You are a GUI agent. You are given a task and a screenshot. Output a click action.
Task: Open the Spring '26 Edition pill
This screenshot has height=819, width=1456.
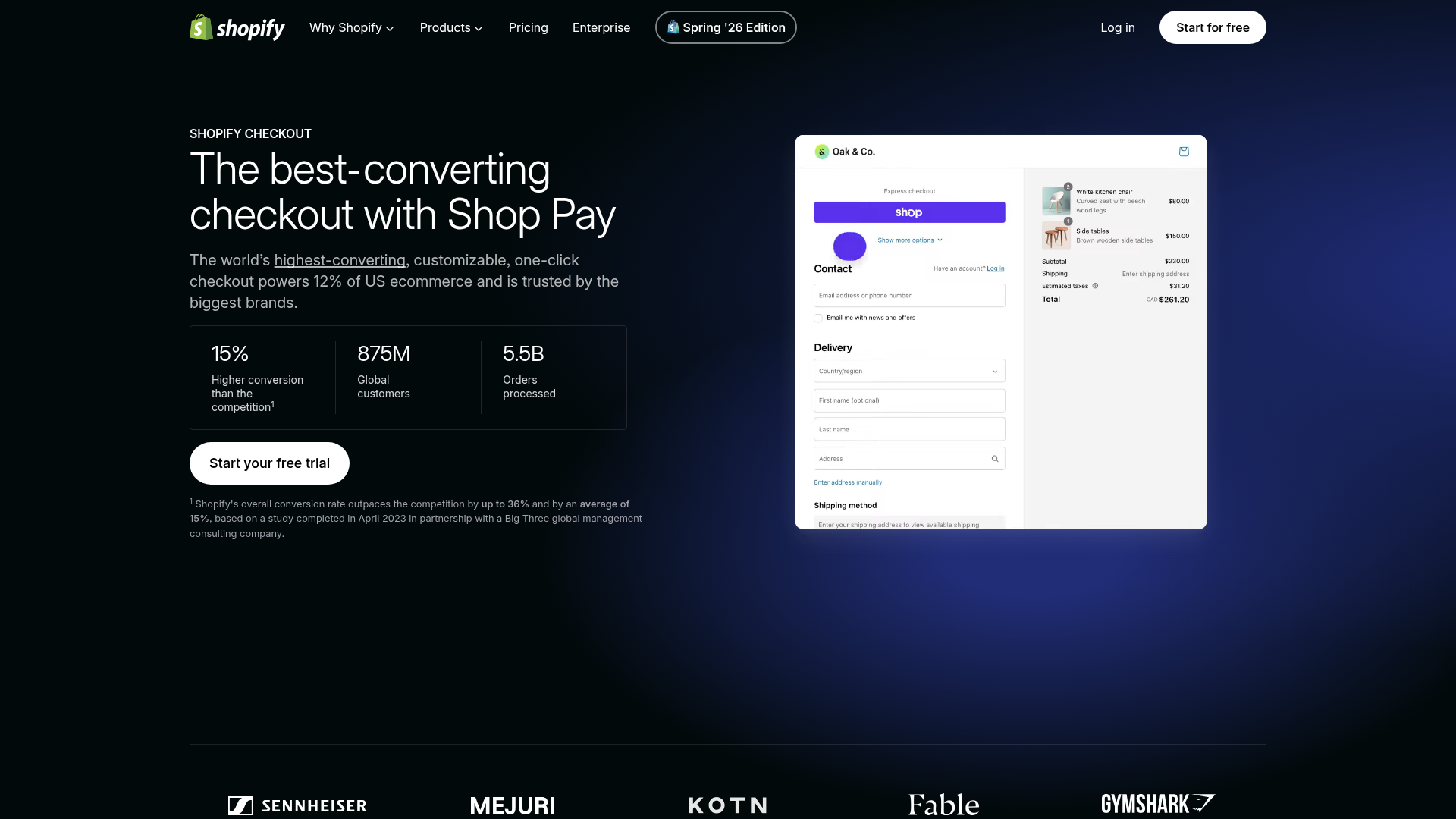726,27
